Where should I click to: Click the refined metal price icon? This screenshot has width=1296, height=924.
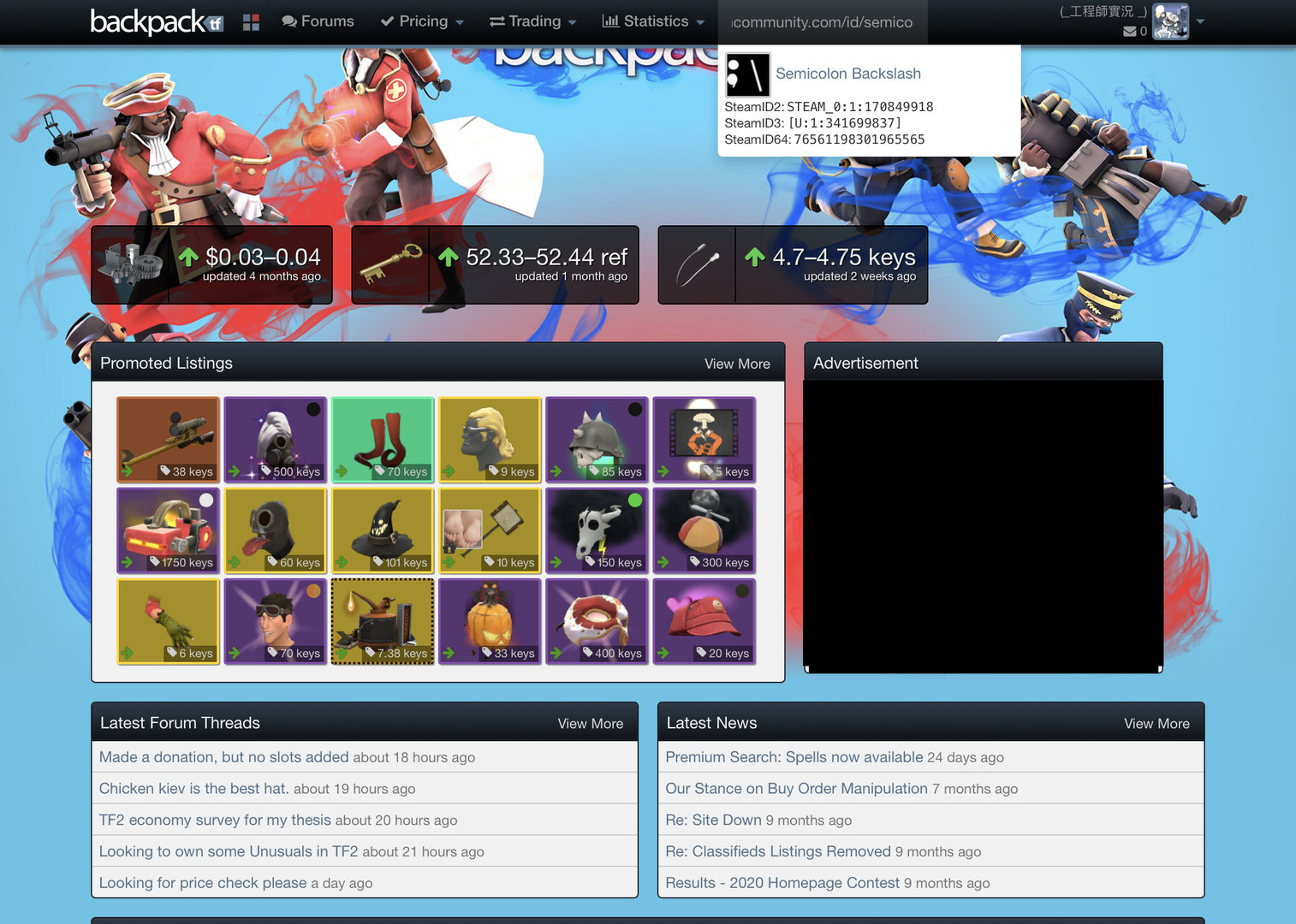(x=130, y=264)
